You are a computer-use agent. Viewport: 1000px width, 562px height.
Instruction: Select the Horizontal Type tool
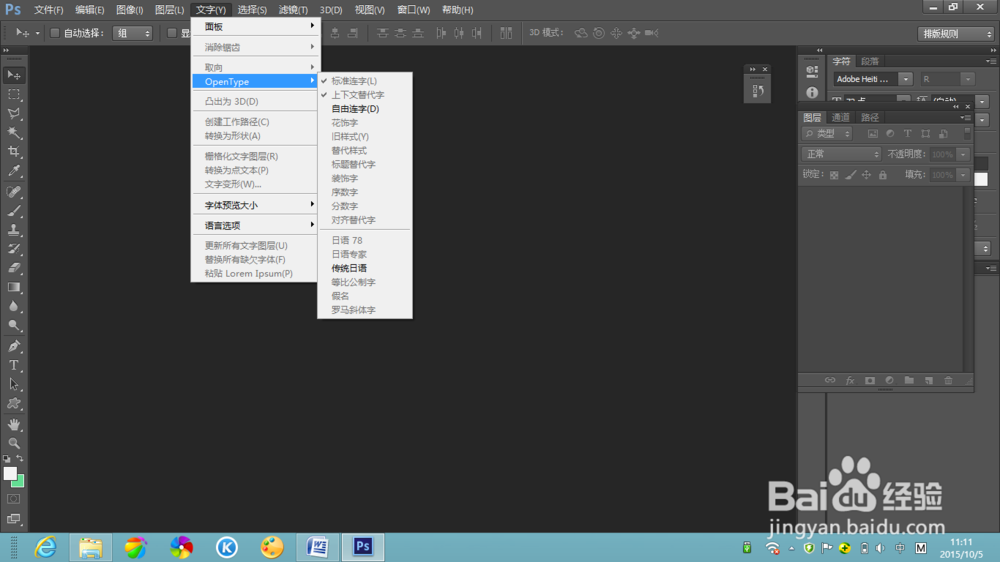point(14,366)
